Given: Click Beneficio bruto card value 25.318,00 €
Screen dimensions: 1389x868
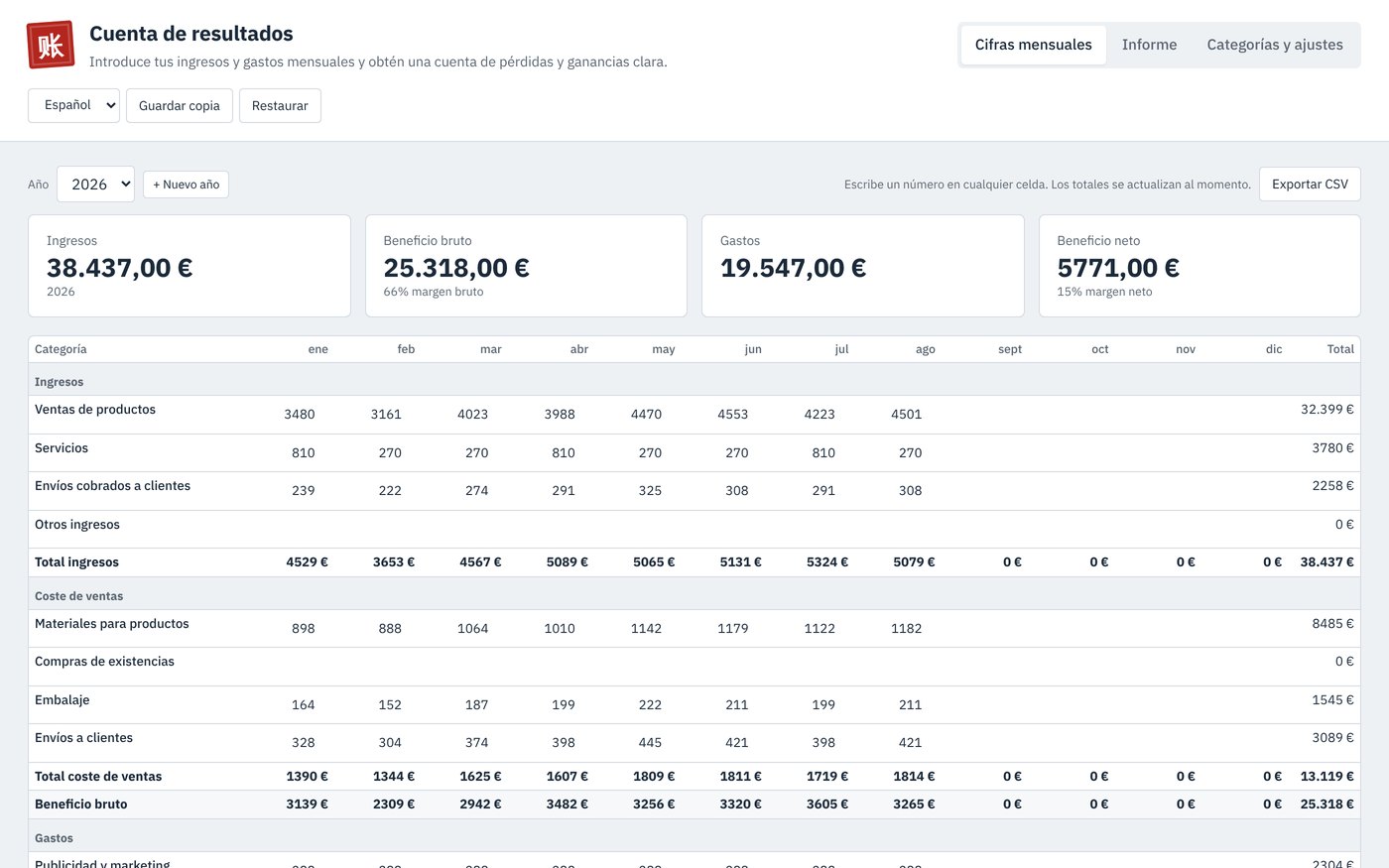Looking at the screenshot, I should pos(456,268).
